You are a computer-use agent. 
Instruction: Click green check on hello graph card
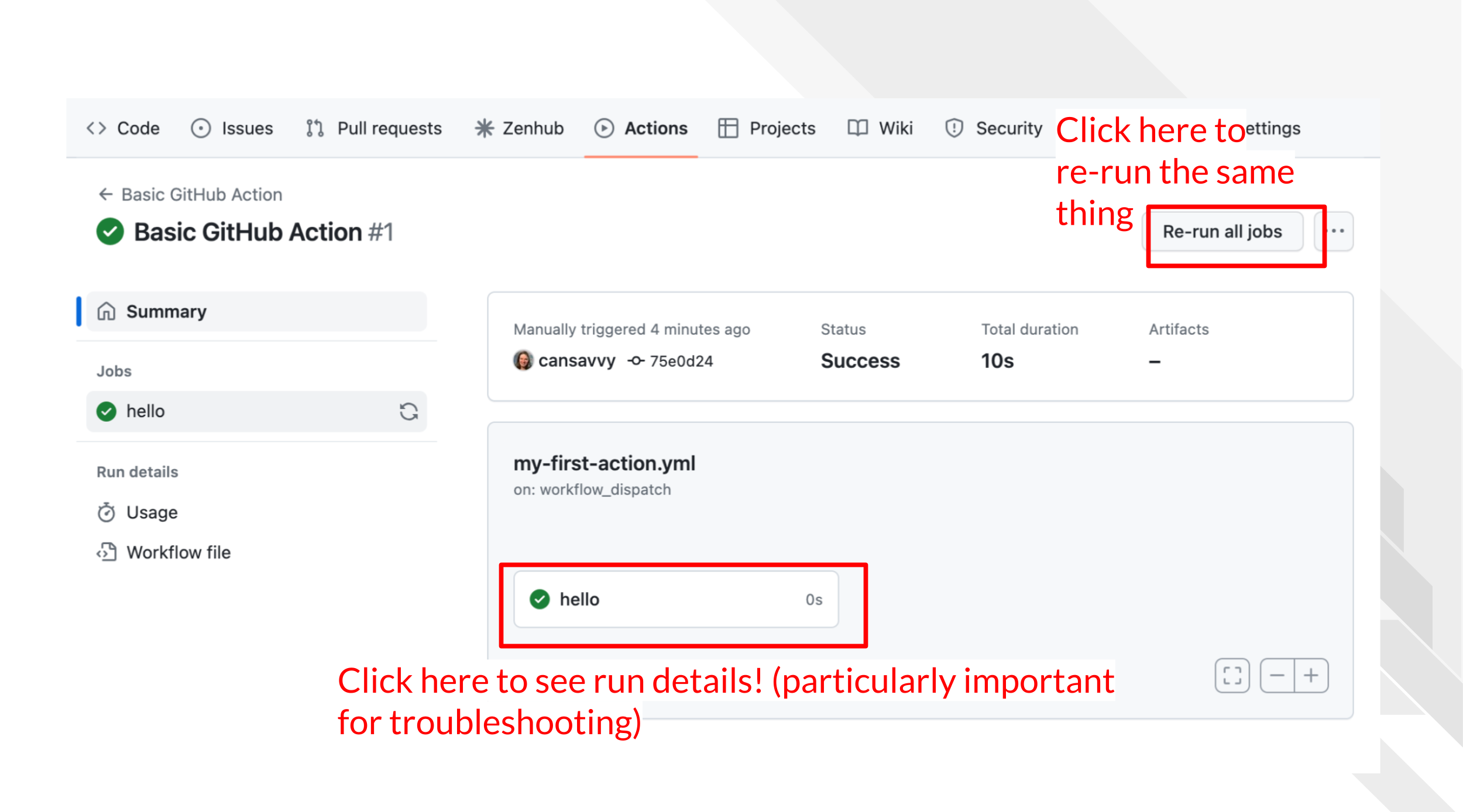(540, 599)
